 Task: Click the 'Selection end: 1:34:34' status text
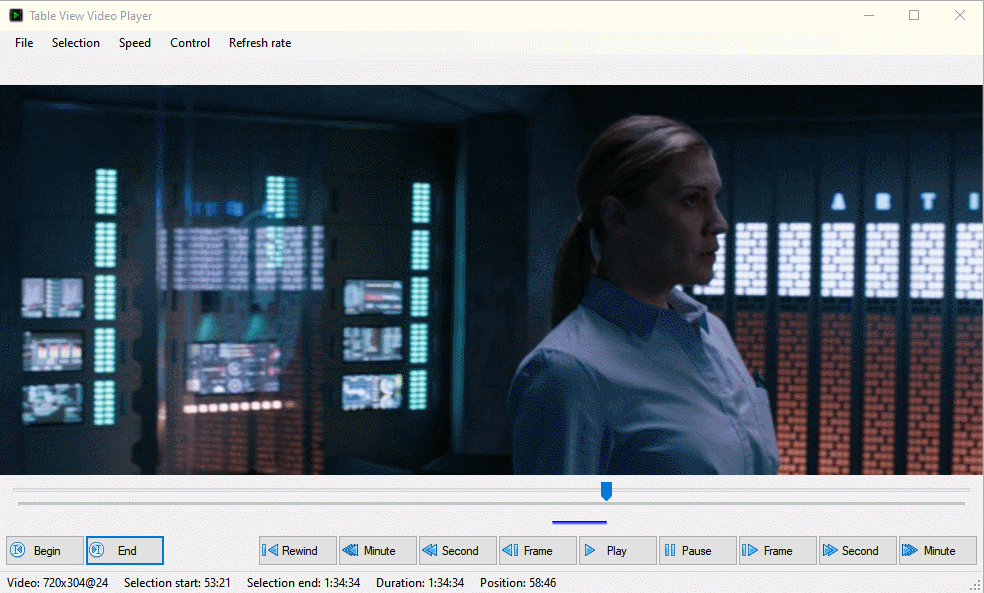304,583
